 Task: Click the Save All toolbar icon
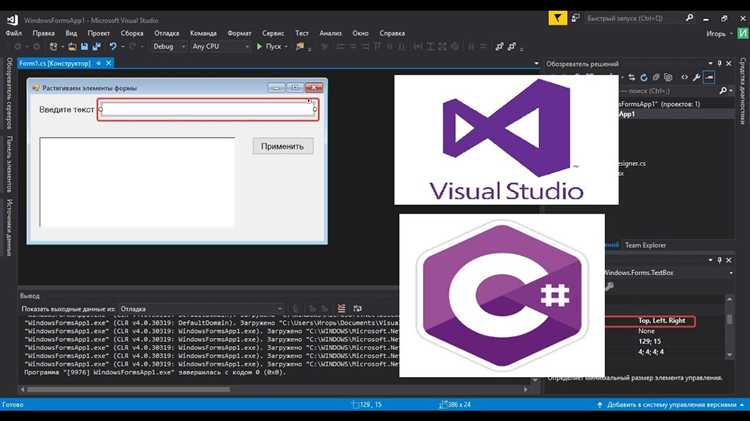click(x=94, y=46)
